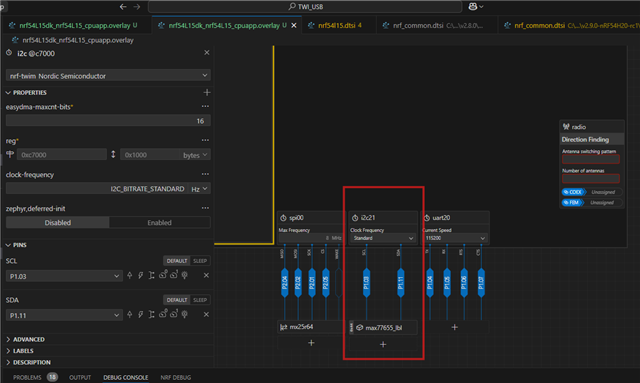Click the lightning bolt icon in the SDA pin row

pos(140,314)
